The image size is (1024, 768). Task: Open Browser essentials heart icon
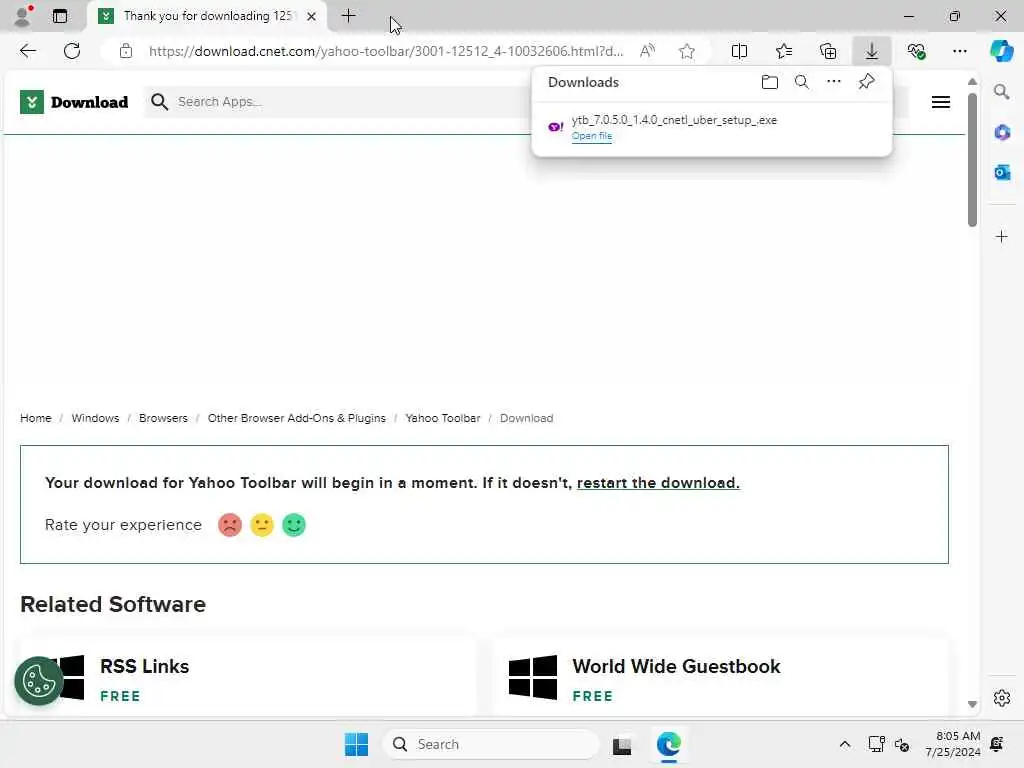tap(916, 51)
